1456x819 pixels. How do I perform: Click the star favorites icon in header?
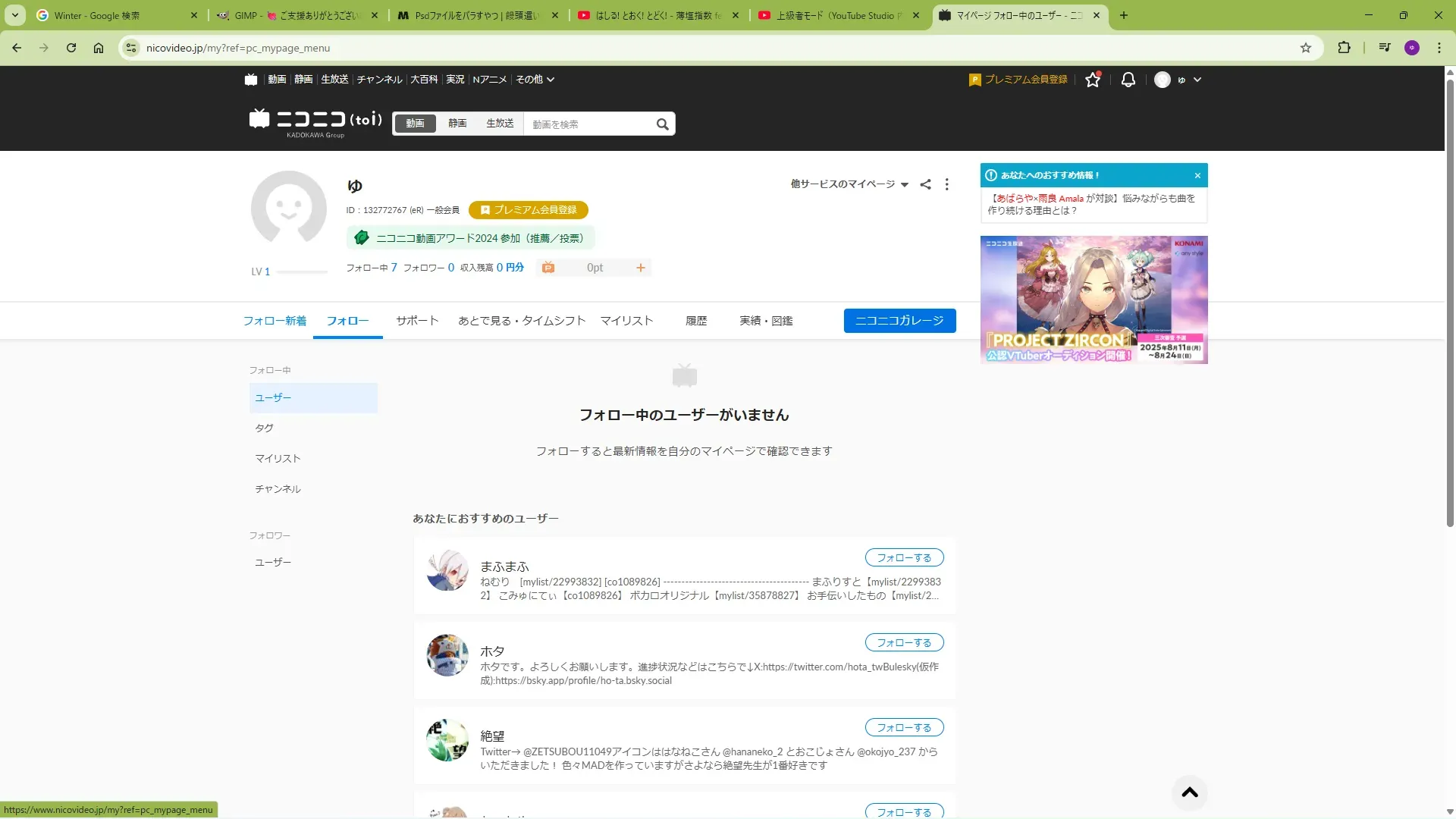pyautogui.click(x=1092, y=80)
